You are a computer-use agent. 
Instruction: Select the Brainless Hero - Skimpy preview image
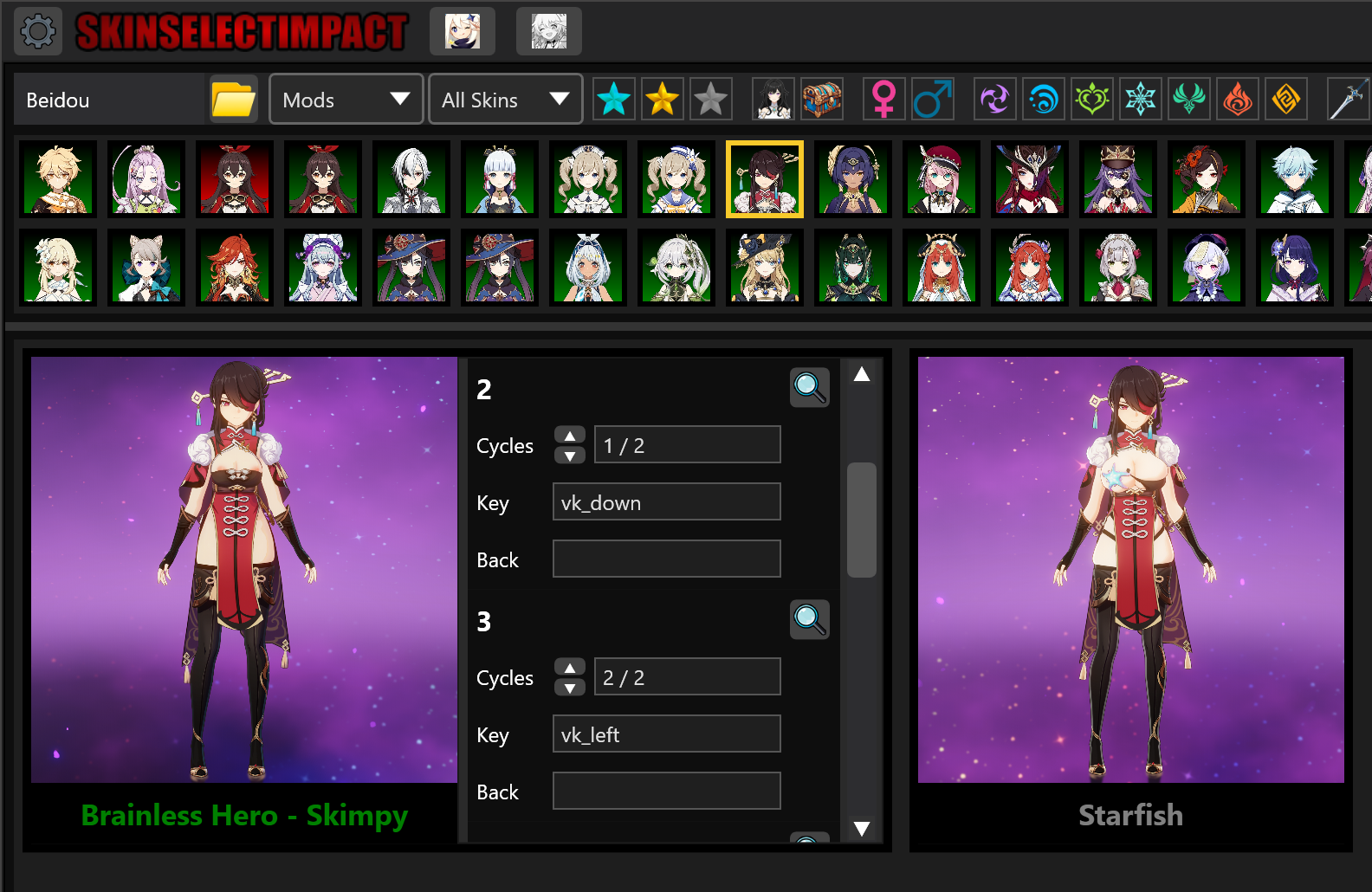[x=244, y=570]
